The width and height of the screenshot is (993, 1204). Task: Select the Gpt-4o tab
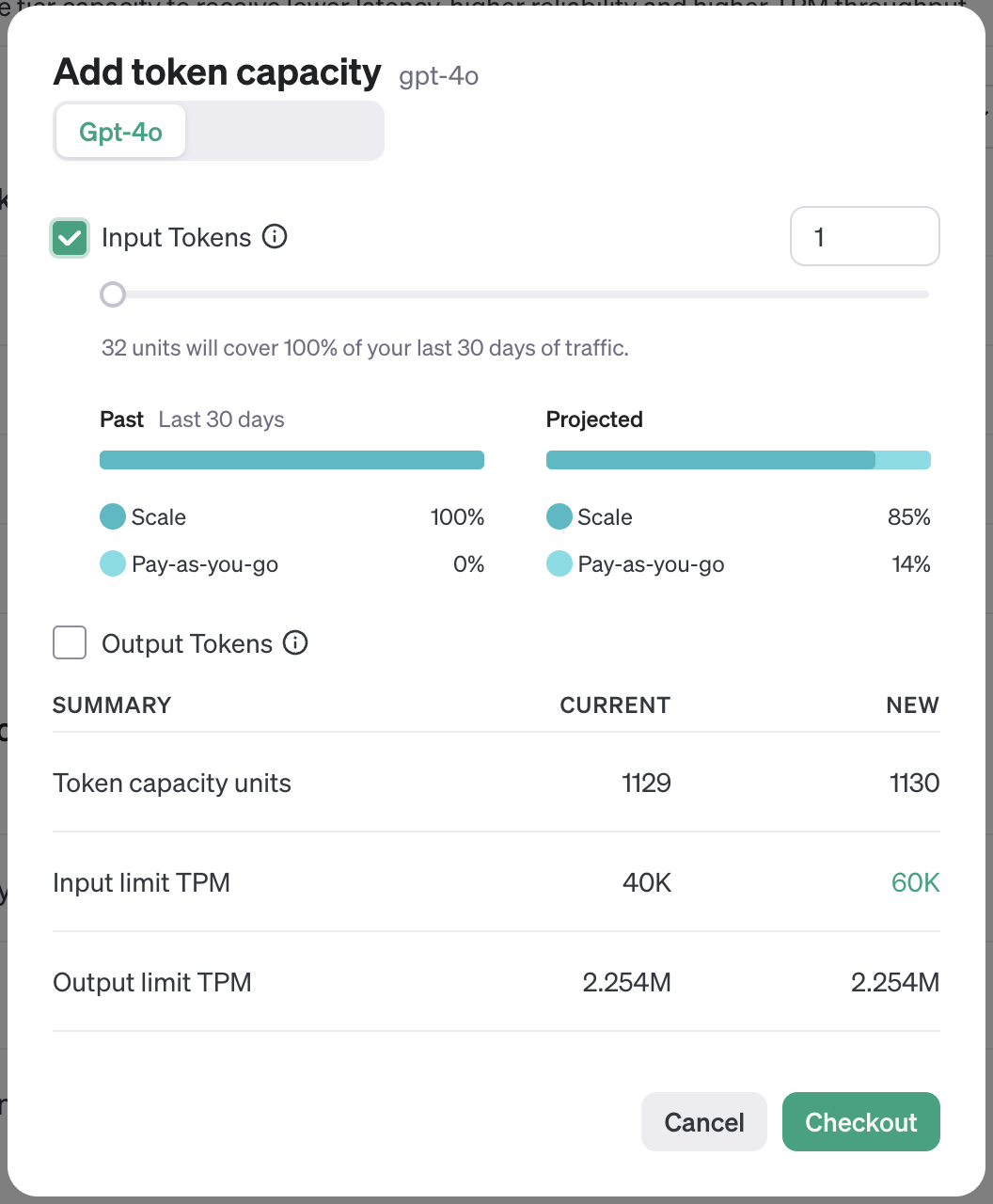coord(120,132)
